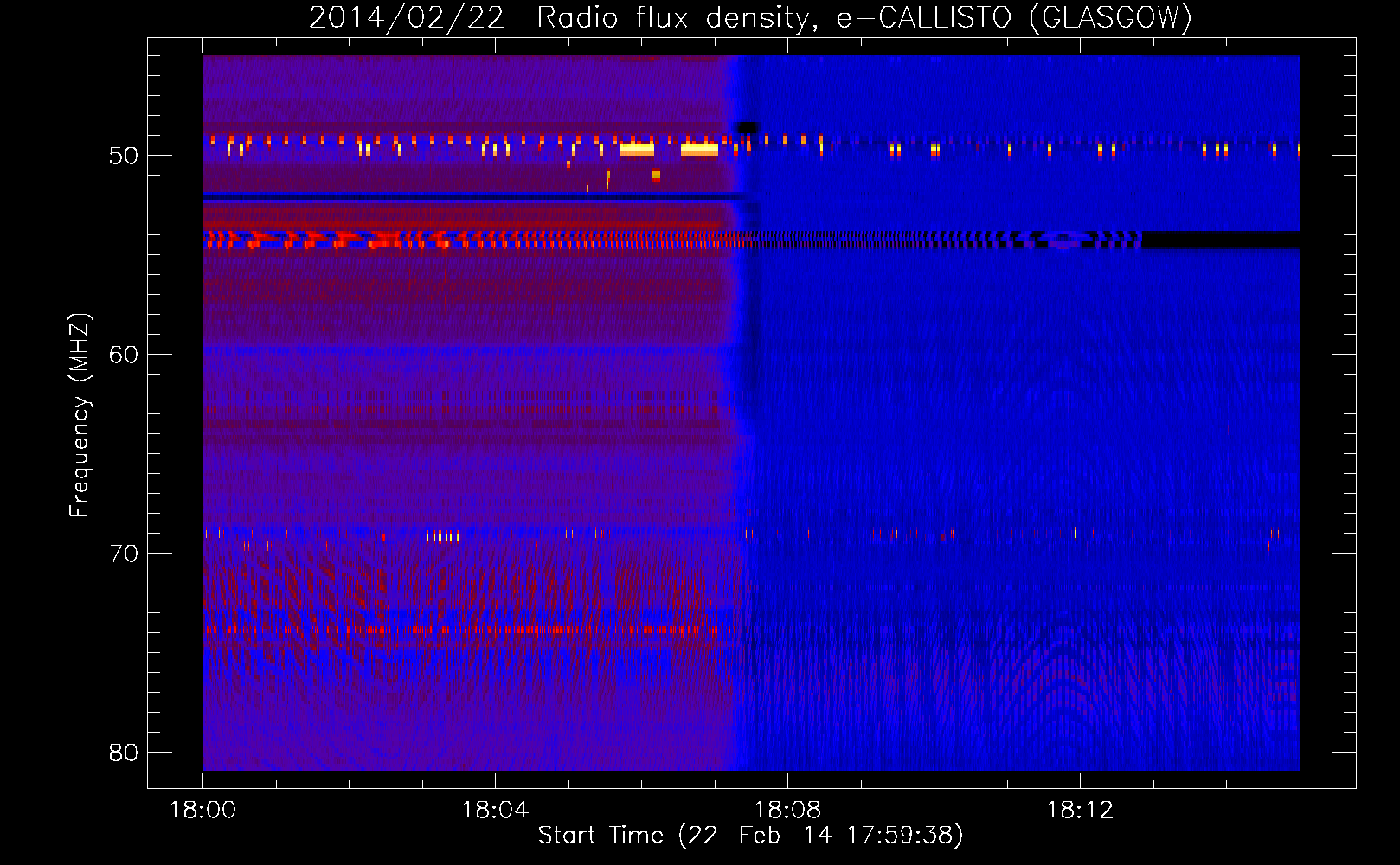1400x865 pixels.
Task: Click the 'Frequency (MHZ)' y-axis label
Action: pyautogui.click(x=80, y=415)
